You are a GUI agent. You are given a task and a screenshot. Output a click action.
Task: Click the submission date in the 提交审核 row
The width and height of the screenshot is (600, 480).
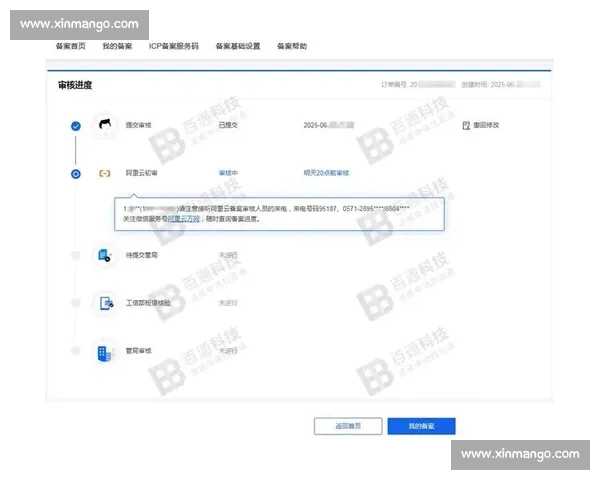(329, 125)
